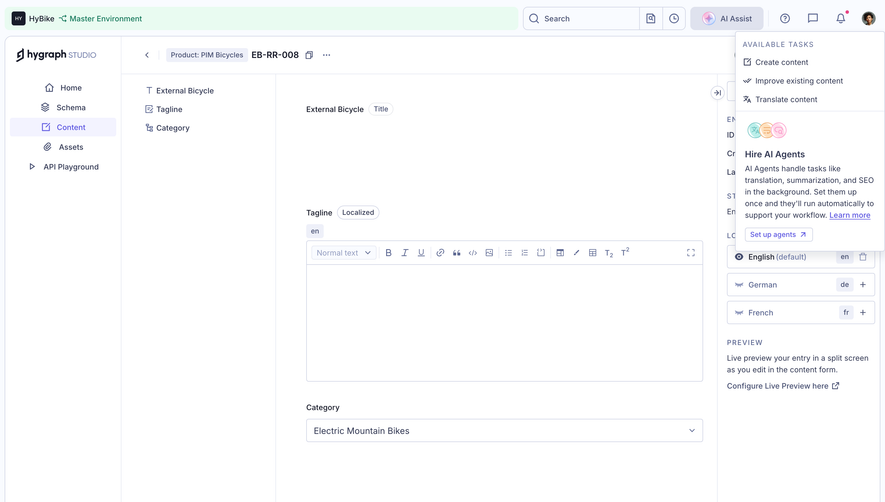This screenshot has width=885, height=502.
Task: Expand the API Playground triangle
Action: pos(32,167)
